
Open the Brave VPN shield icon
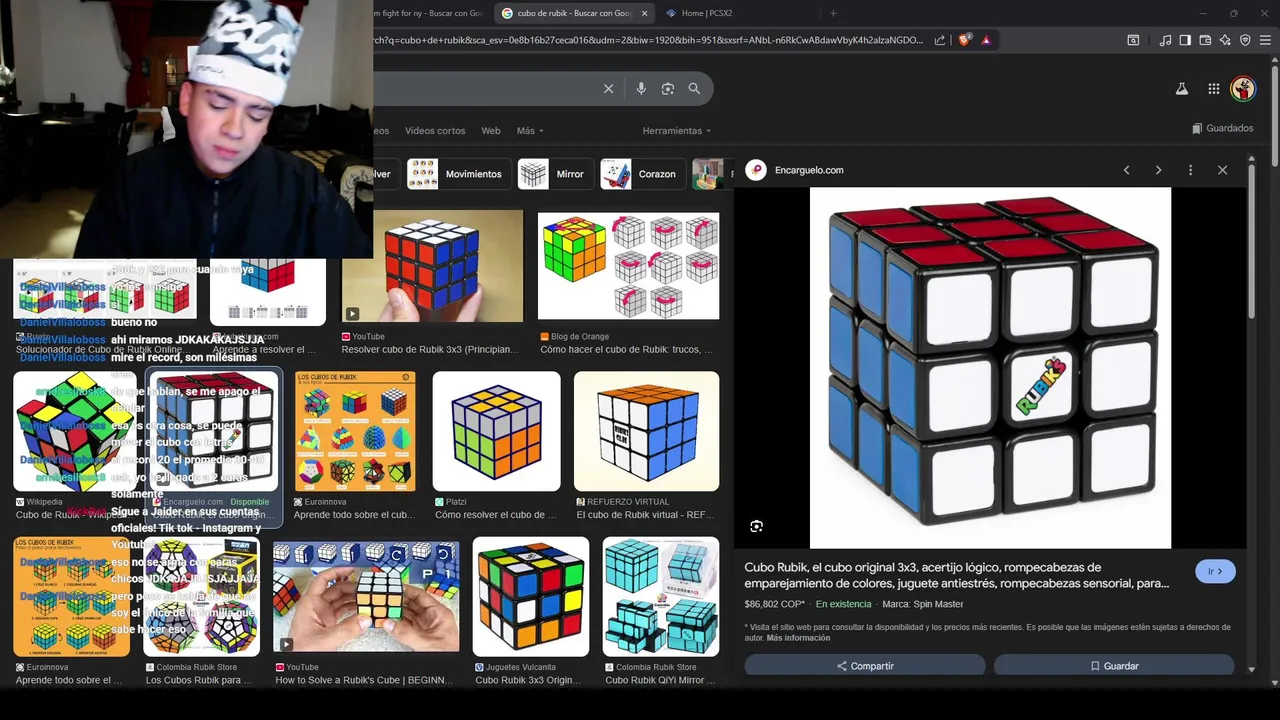click(x=1245, y=40)
